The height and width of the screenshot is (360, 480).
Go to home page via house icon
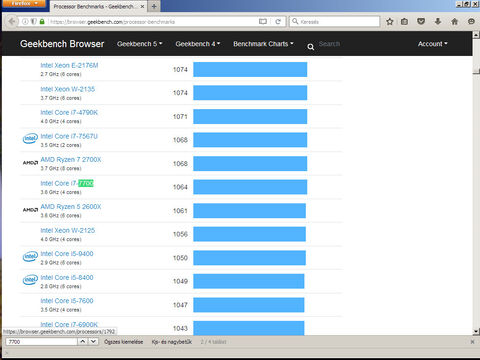pos(454,22)
